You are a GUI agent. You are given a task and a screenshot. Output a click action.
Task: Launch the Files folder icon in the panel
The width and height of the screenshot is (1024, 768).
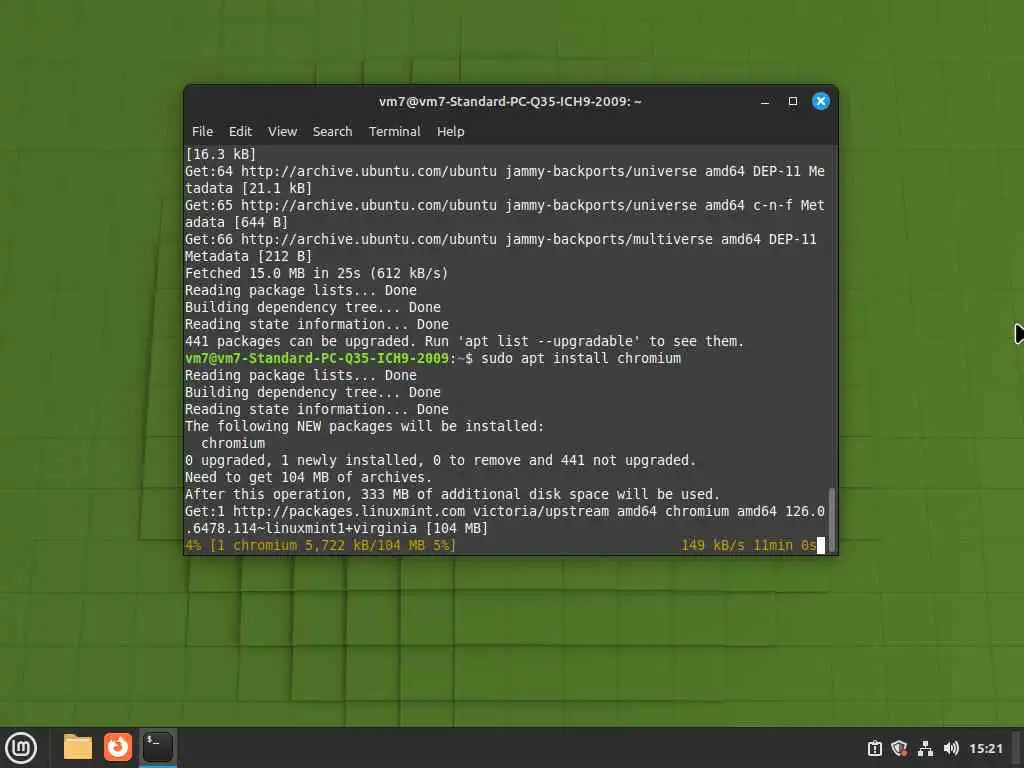coord(78,747)
